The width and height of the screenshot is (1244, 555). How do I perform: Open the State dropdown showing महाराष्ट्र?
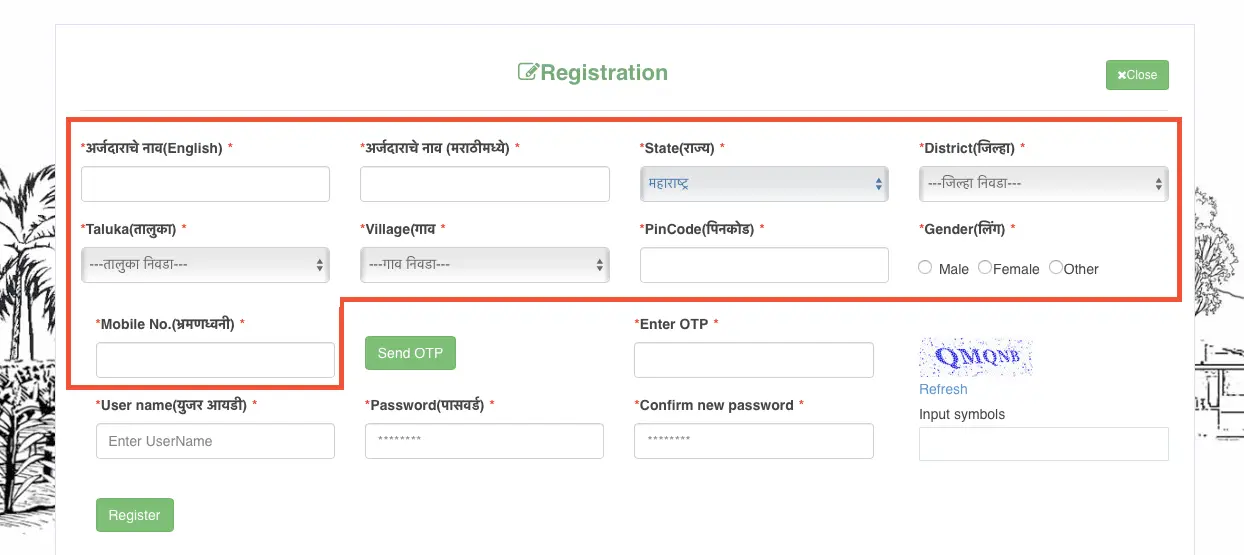pyautogui.click(x=764, y=184)
